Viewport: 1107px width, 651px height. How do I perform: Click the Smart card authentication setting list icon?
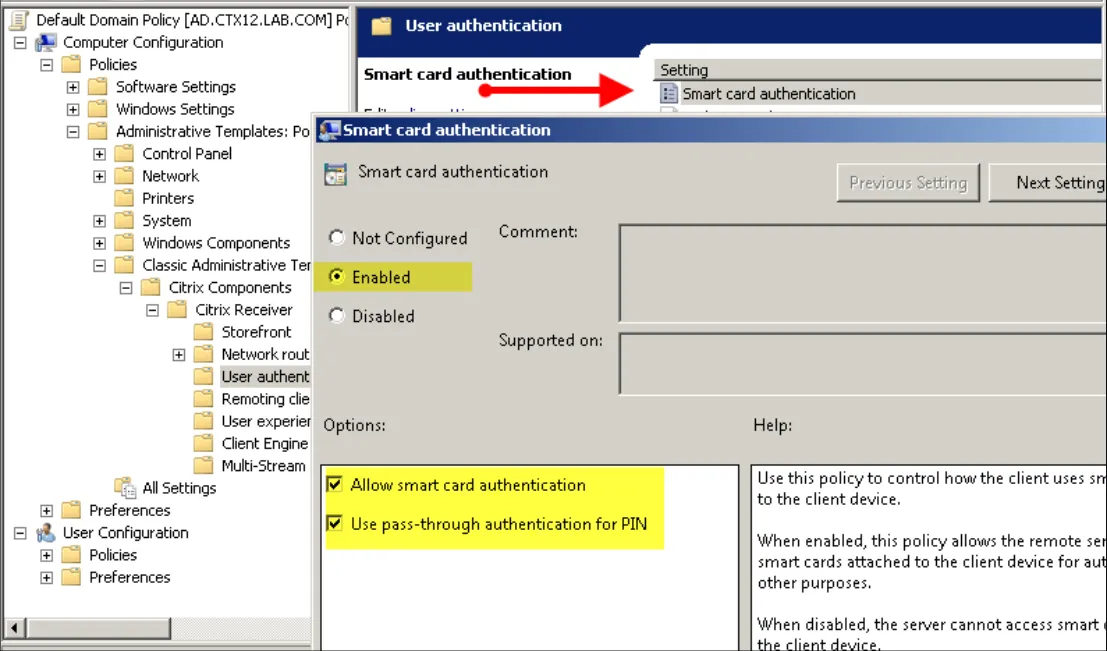tap(668, 94)
